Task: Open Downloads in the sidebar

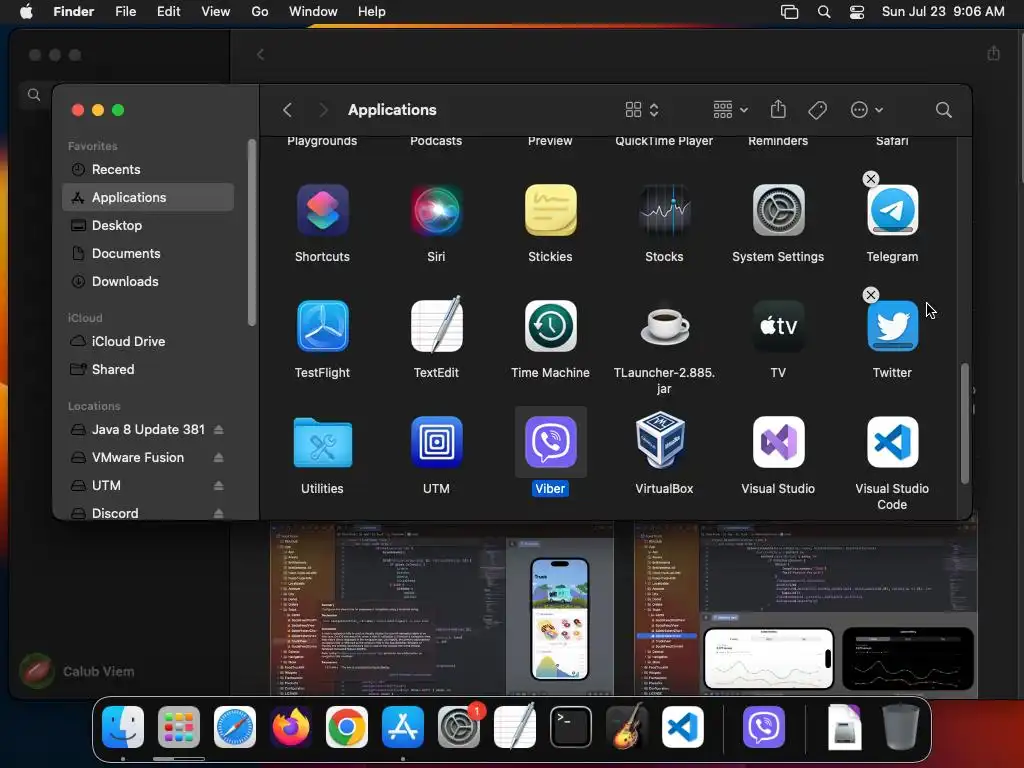Action: coord(148,281)
